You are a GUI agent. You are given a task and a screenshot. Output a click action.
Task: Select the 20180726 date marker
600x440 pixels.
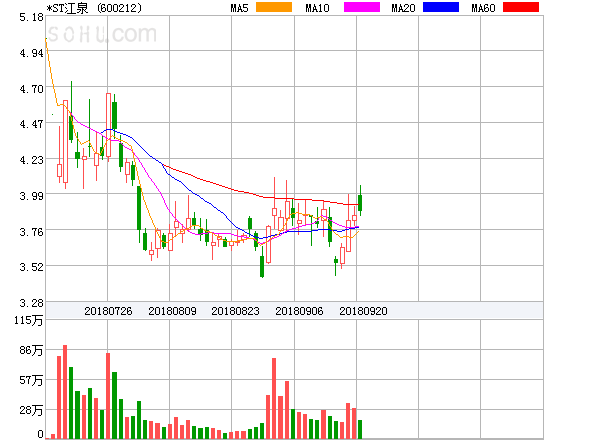[108, 311]
